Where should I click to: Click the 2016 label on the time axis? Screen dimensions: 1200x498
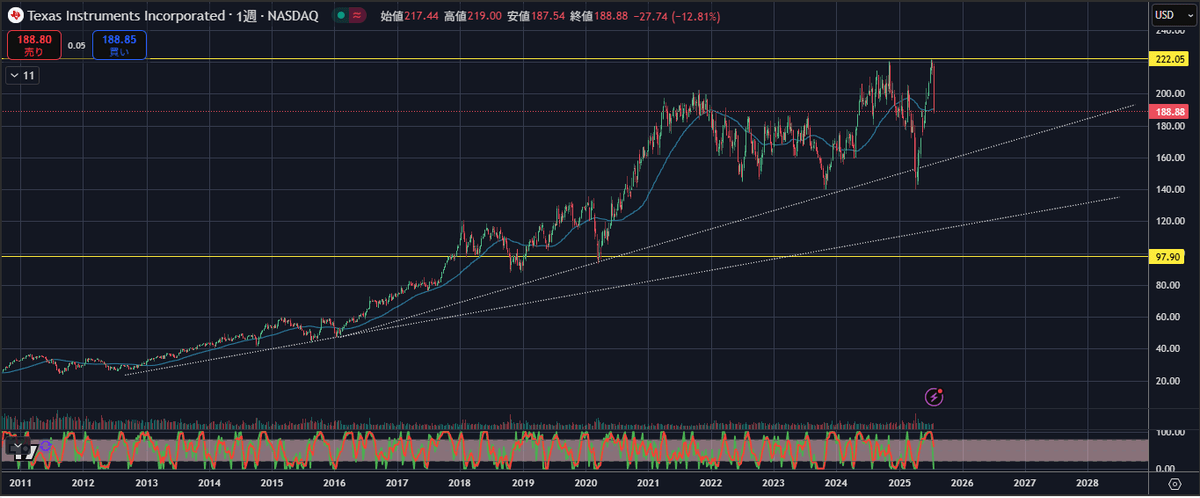pyautogui.click(x=334, y=482)
